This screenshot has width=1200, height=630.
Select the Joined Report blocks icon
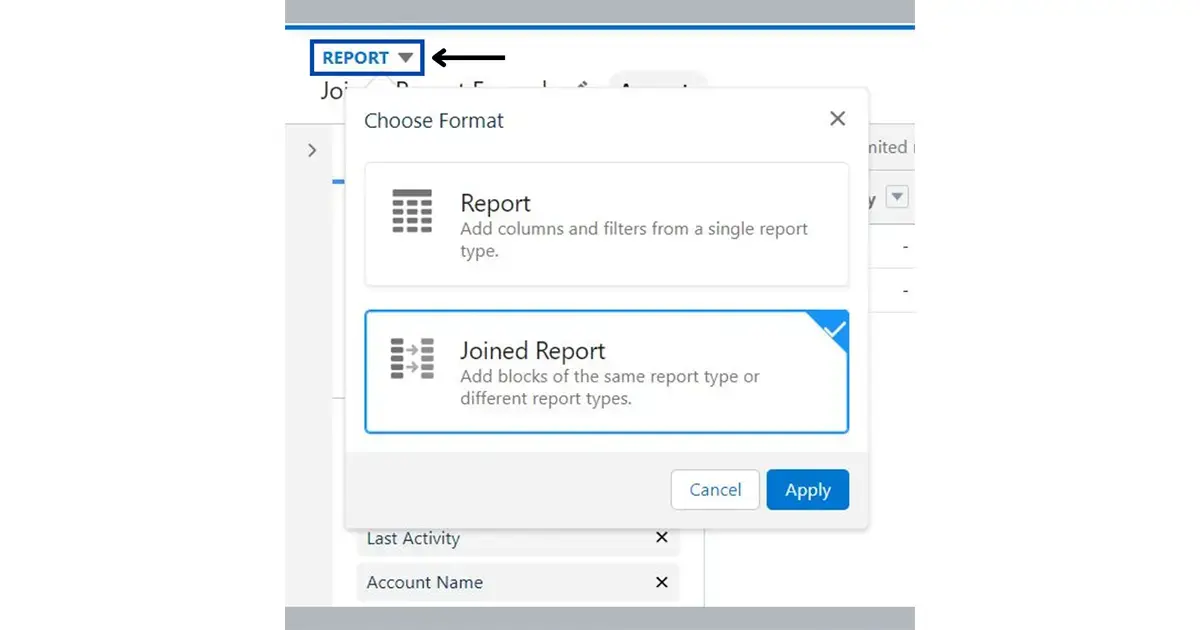click(x=412, y=358)
